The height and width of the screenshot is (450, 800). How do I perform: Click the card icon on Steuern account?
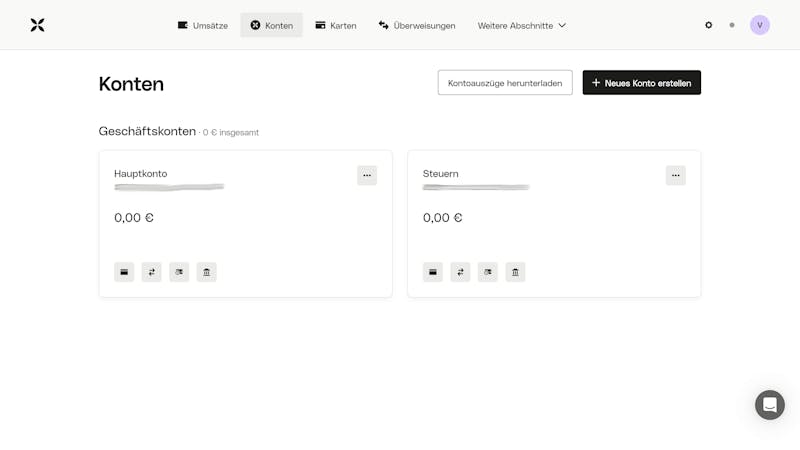(x=433, y=272)
